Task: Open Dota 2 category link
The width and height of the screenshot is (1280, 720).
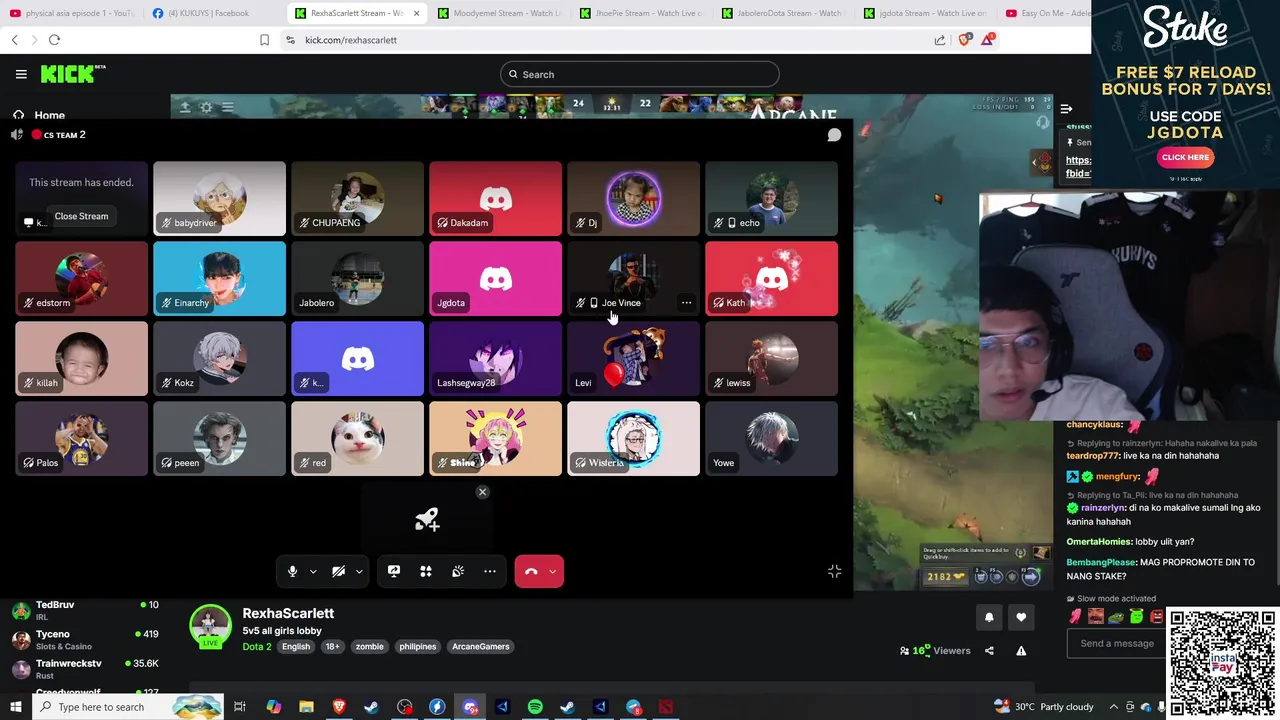Action: point(257,647)
